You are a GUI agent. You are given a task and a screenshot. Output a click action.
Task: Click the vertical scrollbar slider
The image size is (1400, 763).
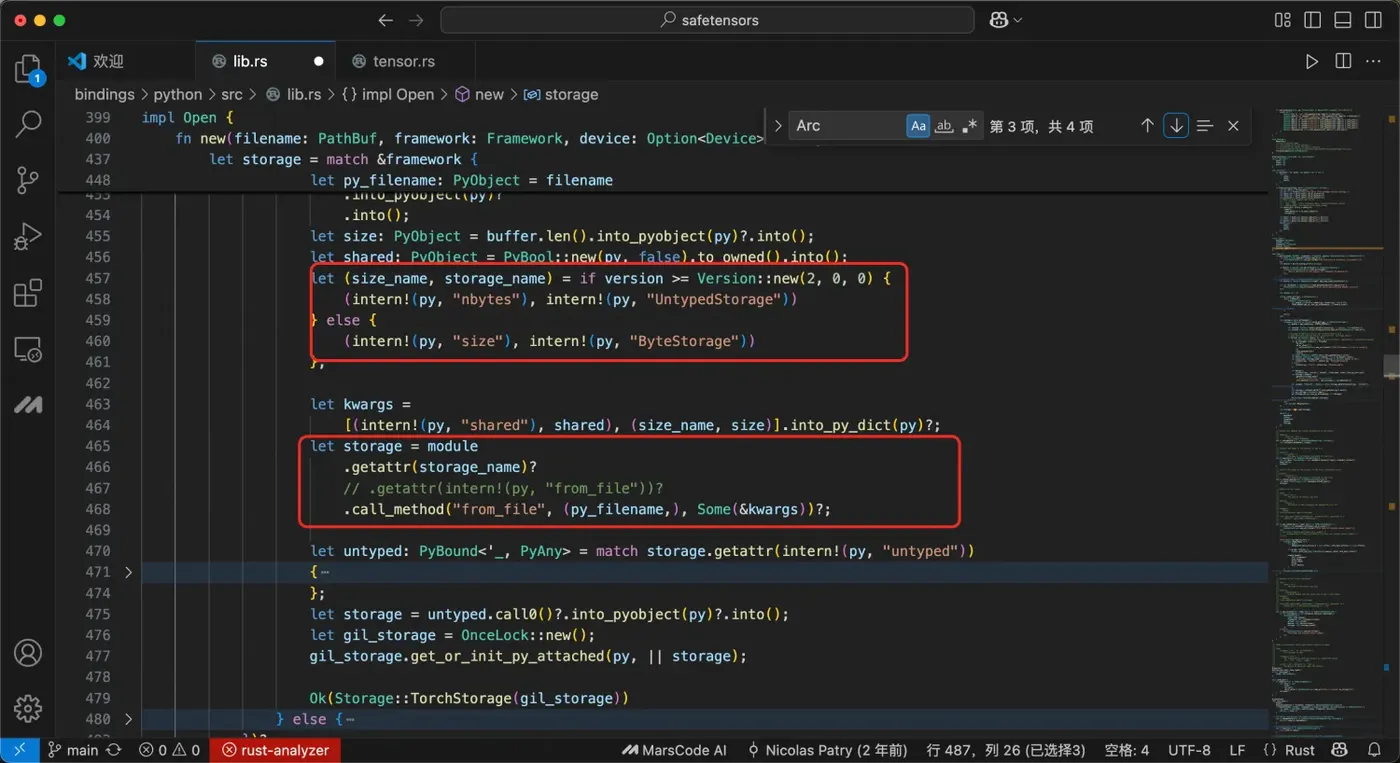(x=1391, y=367)
